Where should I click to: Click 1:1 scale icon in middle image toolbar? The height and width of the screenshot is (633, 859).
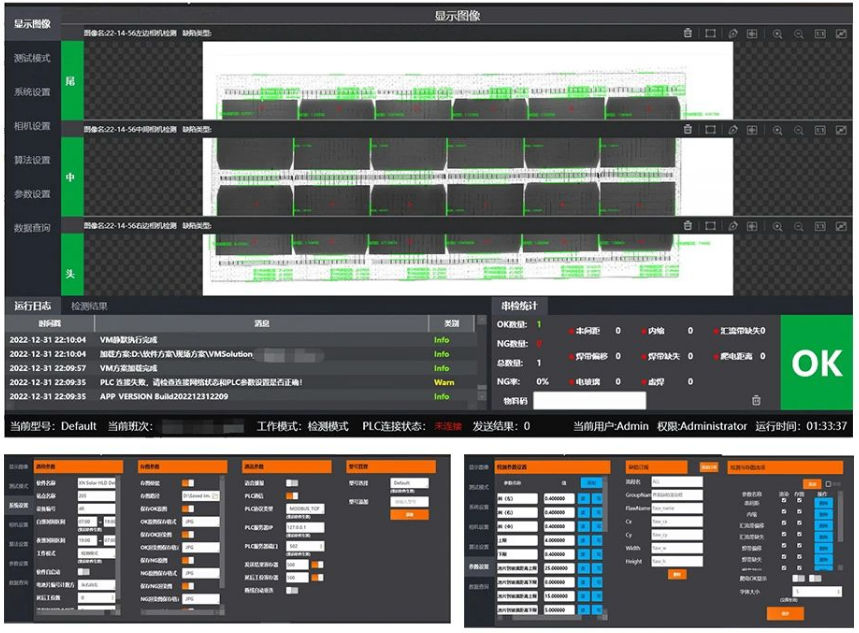click(821, 130)
